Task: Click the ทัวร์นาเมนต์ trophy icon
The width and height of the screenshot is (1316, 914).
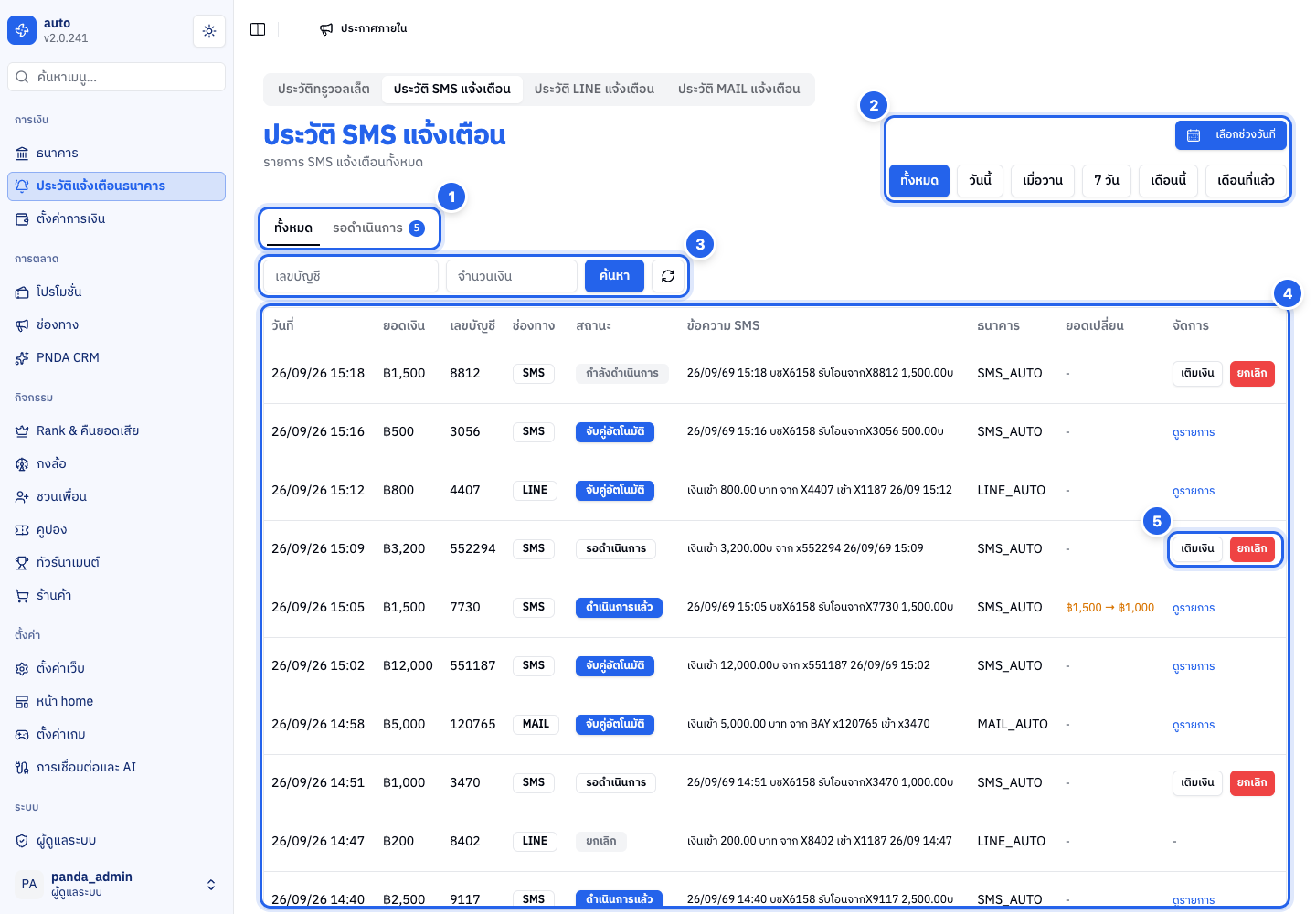Action: [22, 562]
